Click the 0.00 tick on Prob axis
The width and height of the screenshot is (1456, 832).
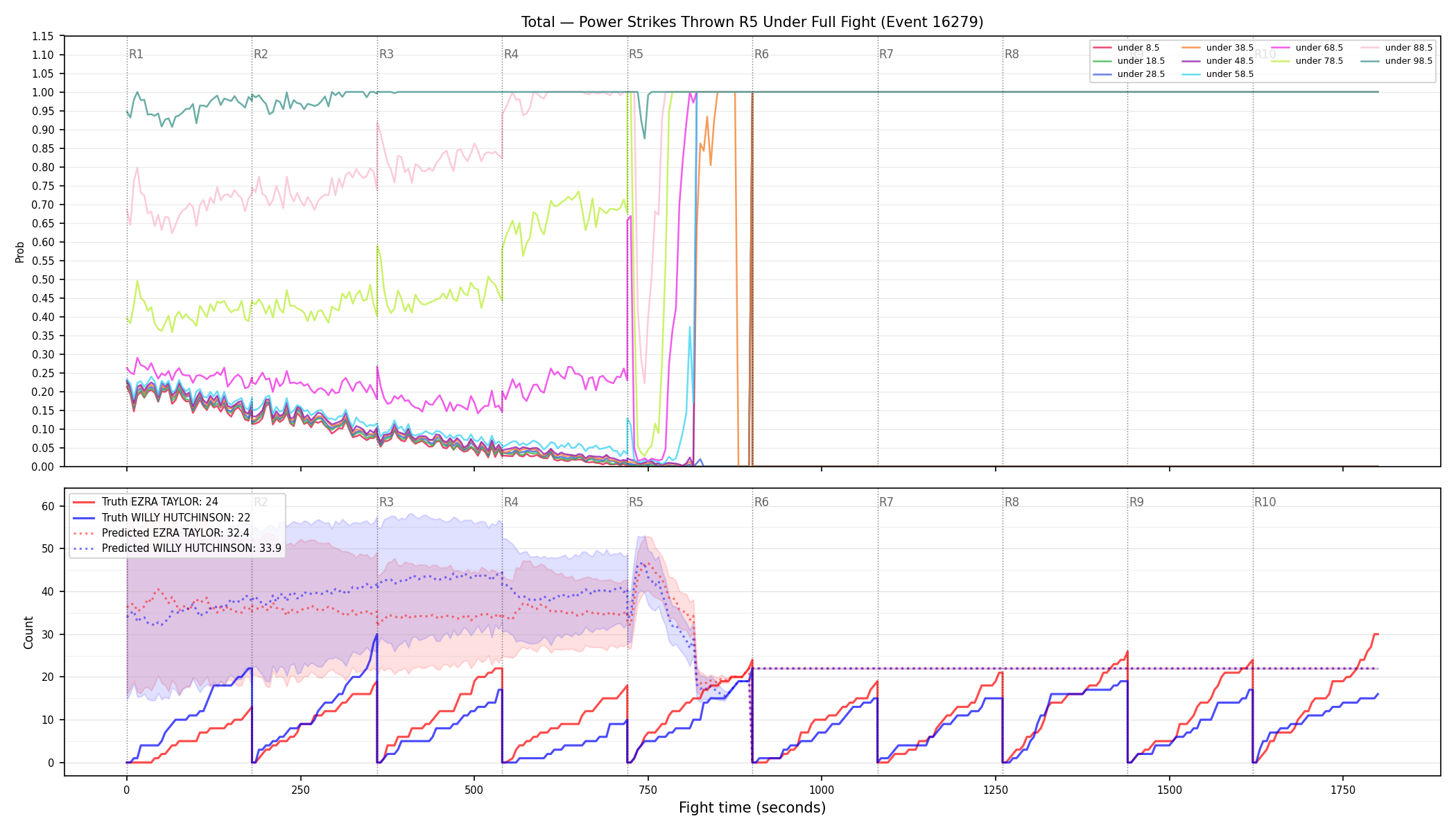43,467
